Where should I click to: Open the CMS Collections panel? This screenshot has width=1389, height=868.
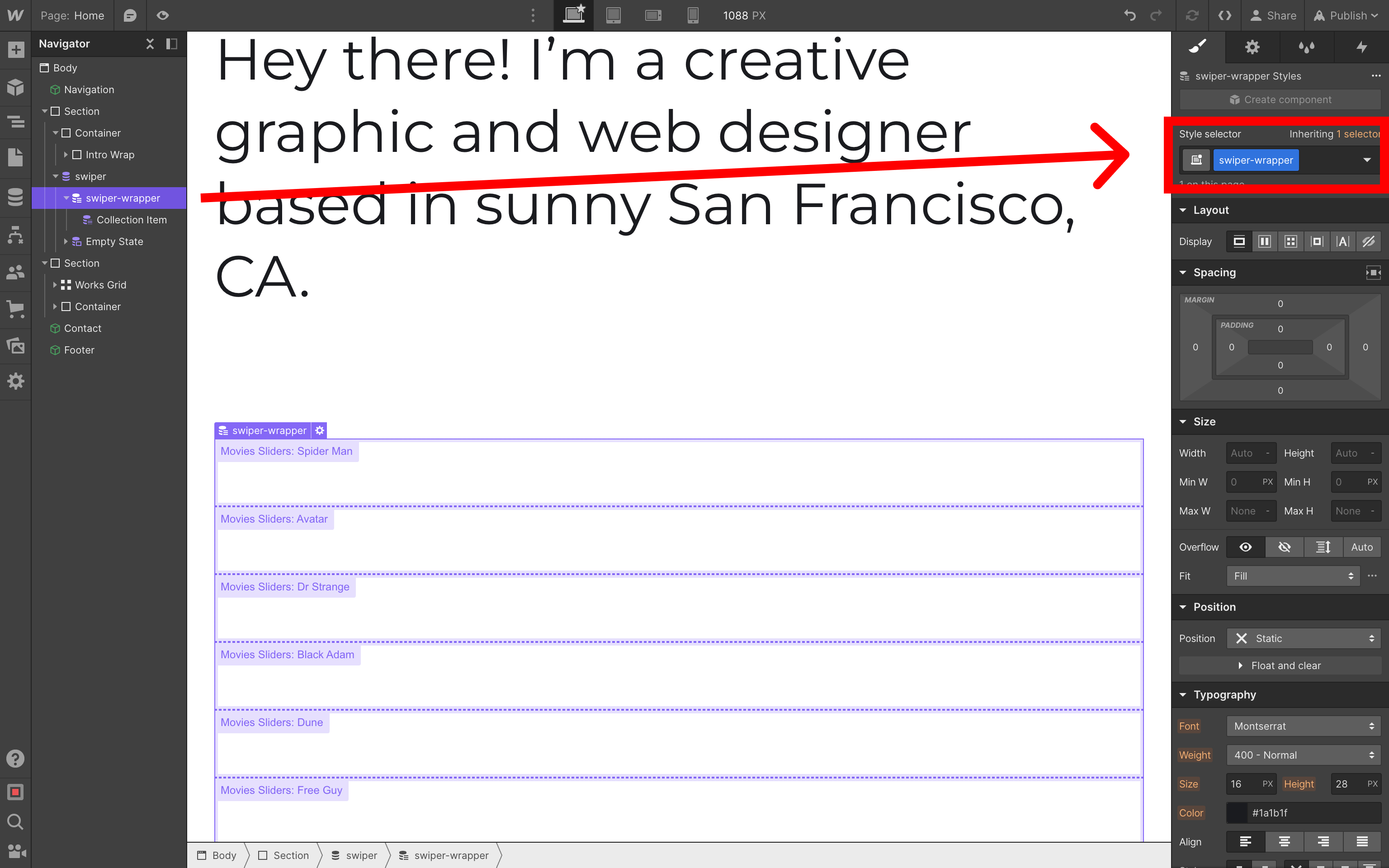point(15,197)
